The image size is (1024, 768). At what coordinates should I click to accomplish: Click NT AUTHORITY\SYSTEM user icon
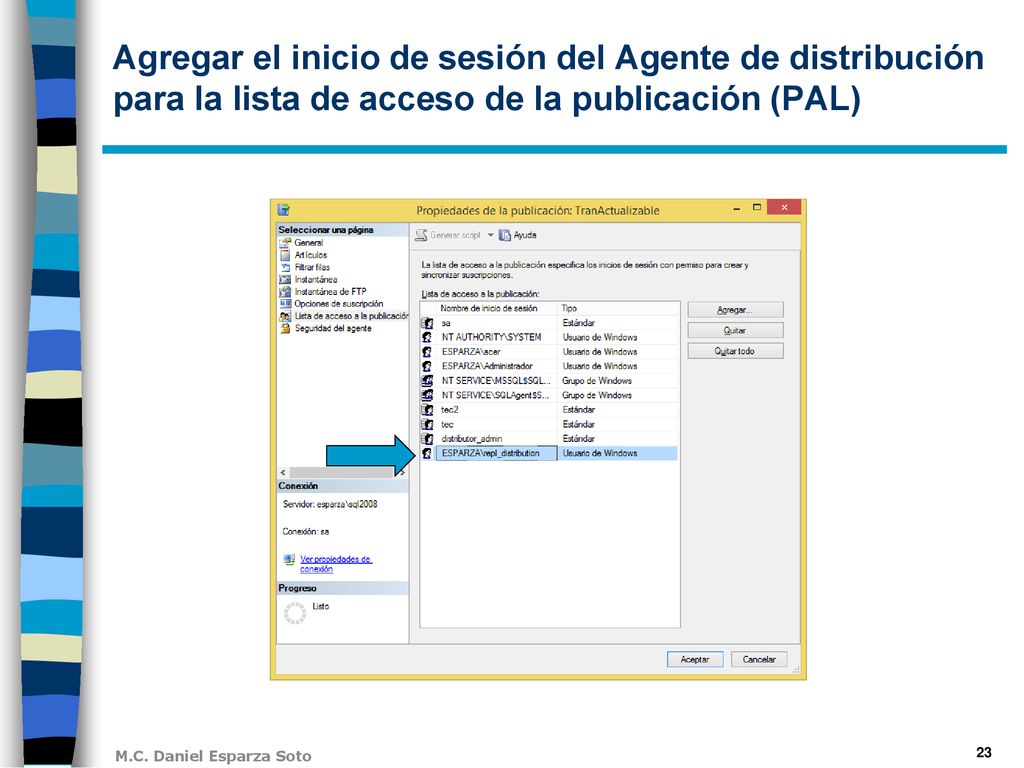pos(427,338)
